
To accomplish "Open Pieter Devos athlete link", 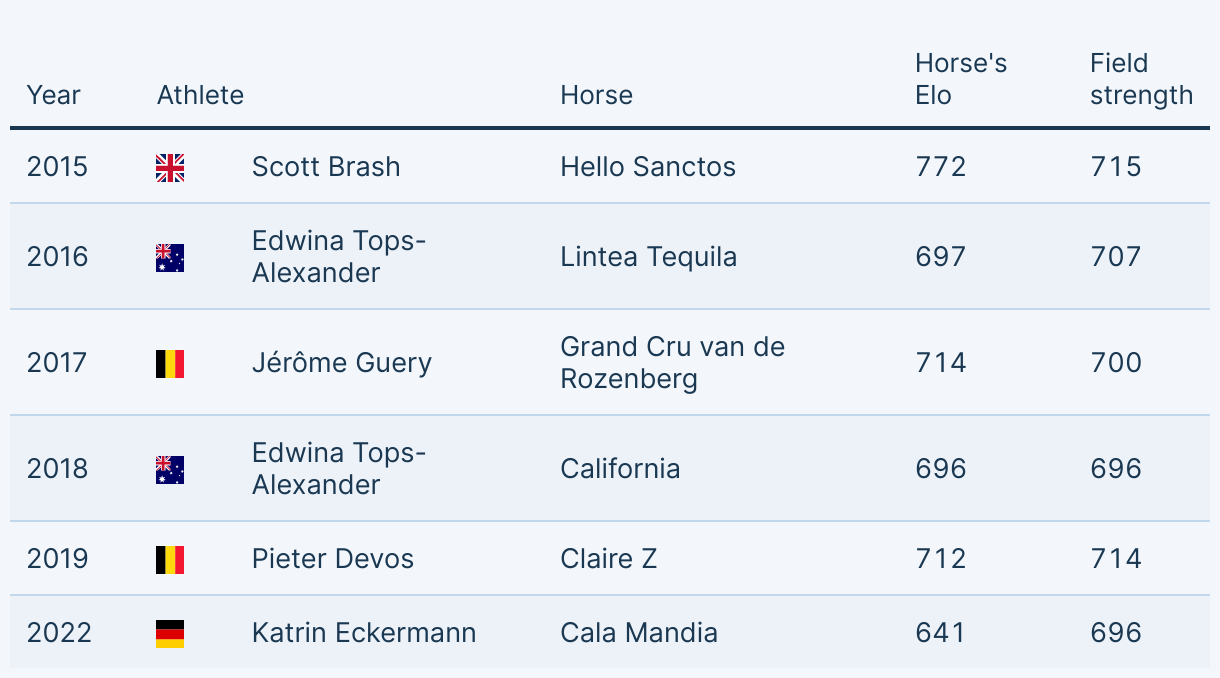I will [333, 558].
